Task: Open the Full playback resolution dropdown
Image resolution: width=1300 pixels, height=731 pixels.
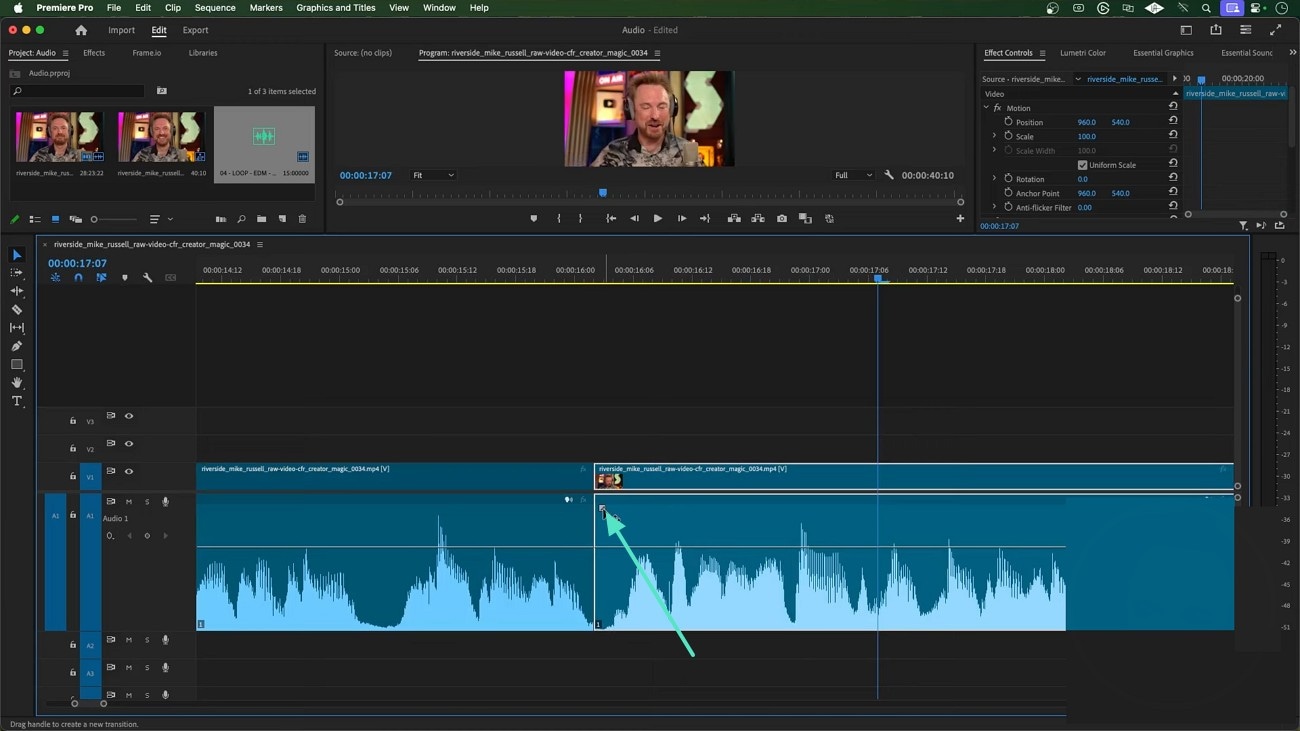Action: point(853,175)
